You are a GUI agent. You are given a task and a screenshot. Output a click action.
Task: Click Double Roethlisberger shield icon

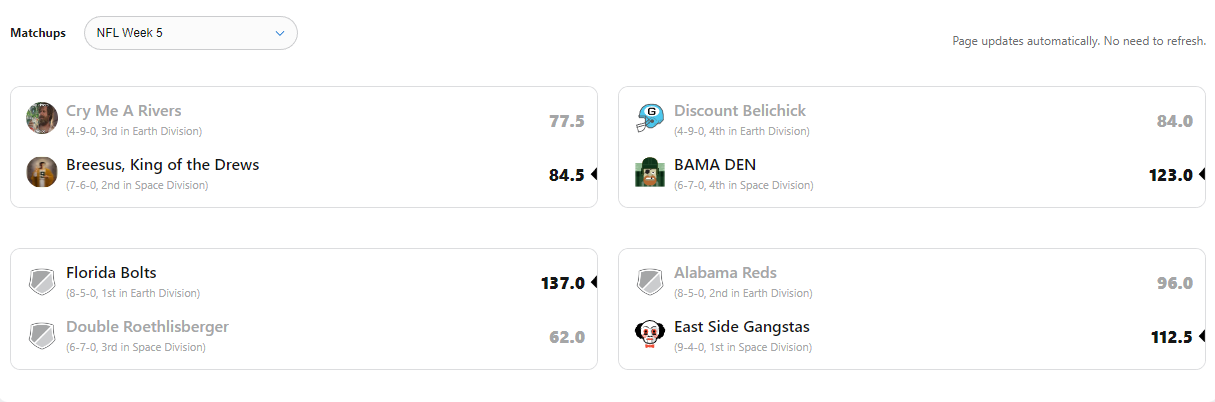click(42, 335)
